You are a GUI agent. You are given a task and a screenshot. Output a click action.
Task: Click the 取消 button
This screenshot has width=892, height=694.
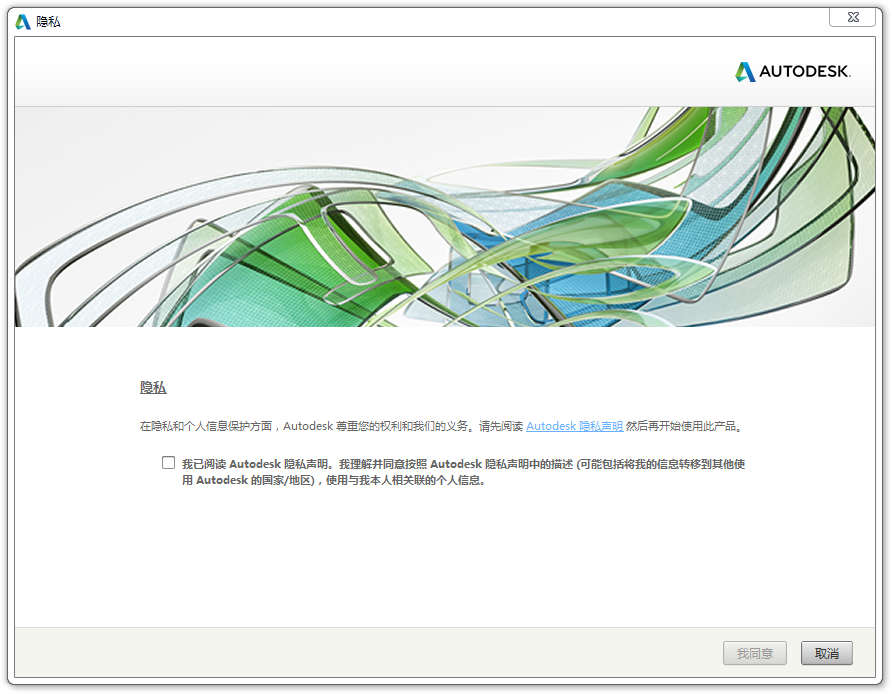point(827,653)
